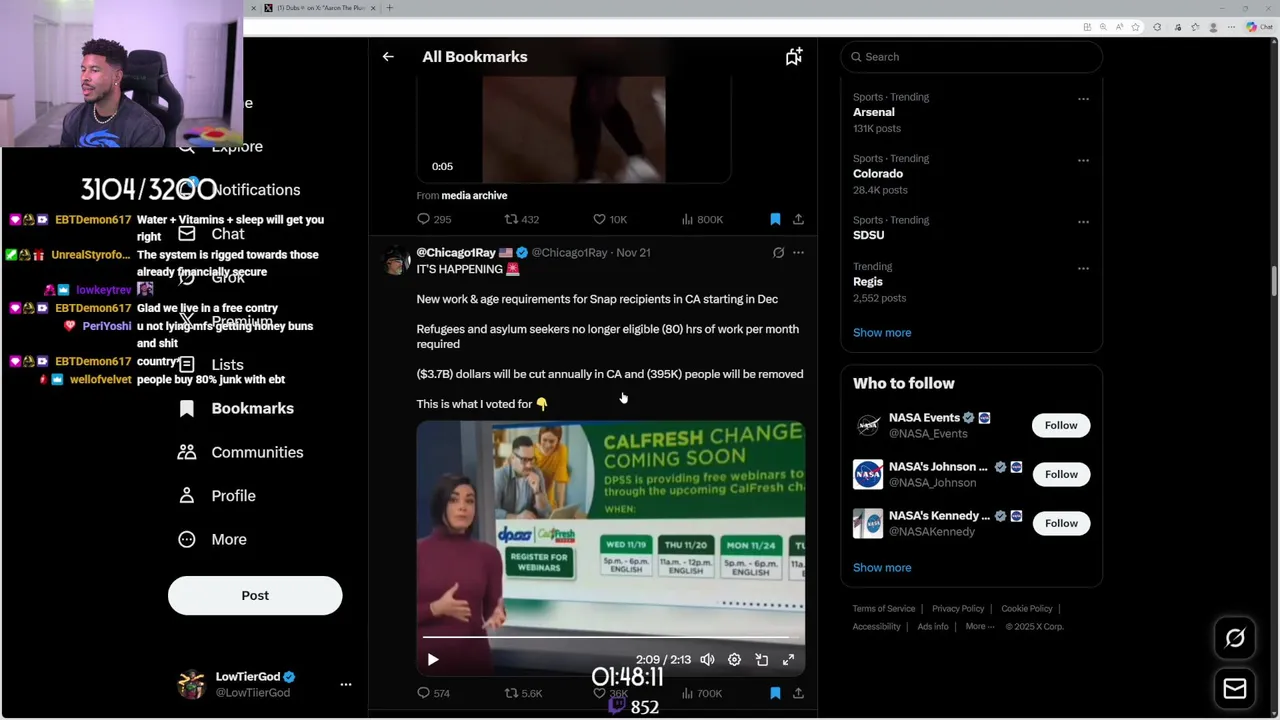Remove bookmark on the 700K views post
This screenshot has height=720, width=1280.
[x=775, y=693]
